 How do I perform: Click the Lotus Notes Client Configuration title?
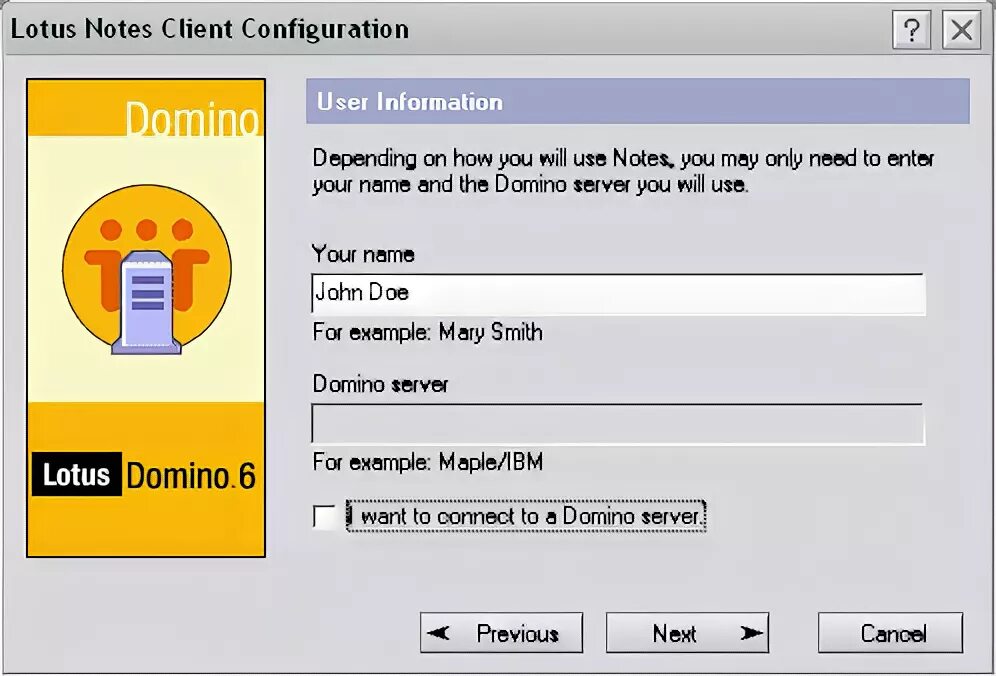tap(210, 29)
